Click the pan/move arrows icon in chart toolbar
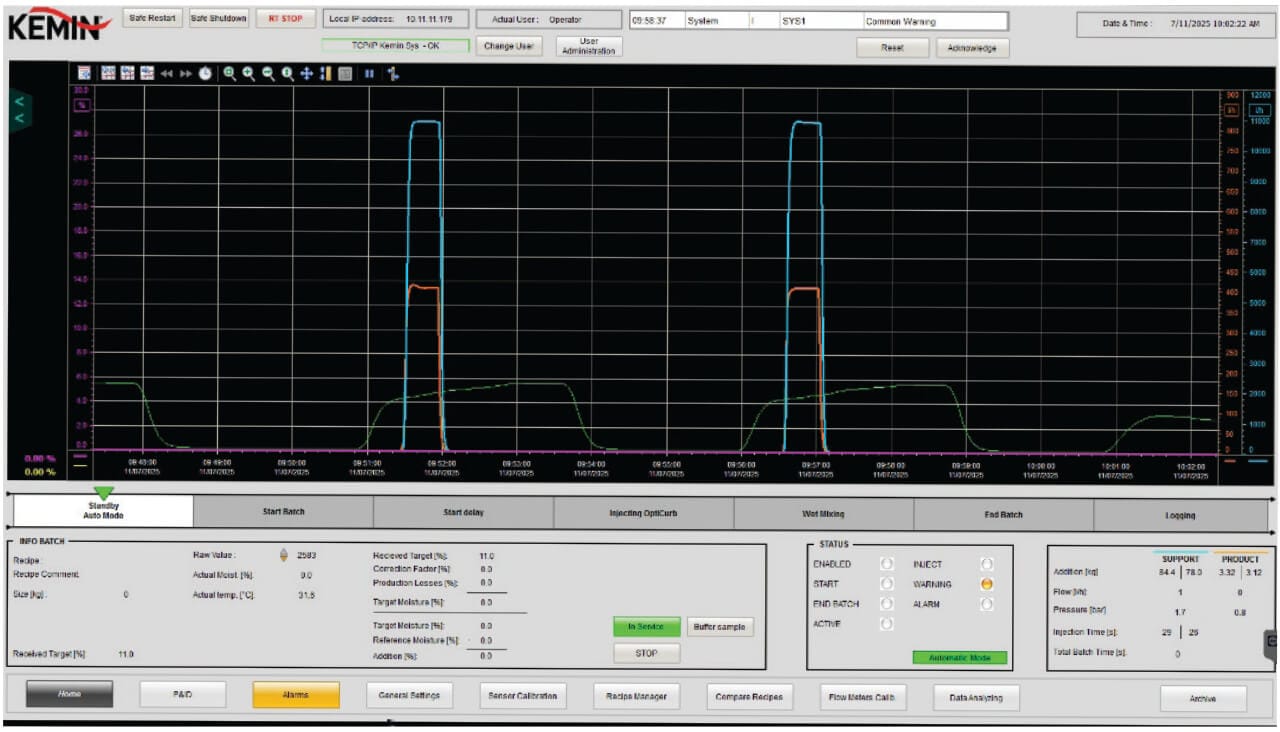Viewport: 1280px width, 732px height. [307, 74]
